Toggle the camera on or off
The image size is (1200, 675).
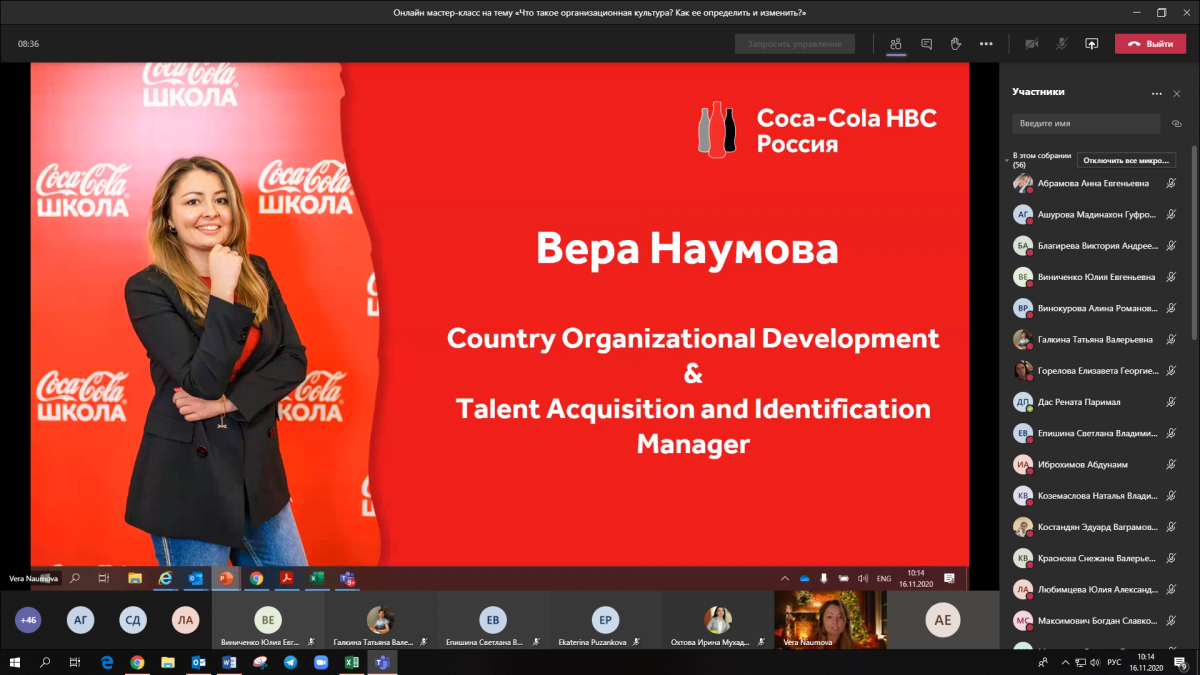tap(1031, 44)
